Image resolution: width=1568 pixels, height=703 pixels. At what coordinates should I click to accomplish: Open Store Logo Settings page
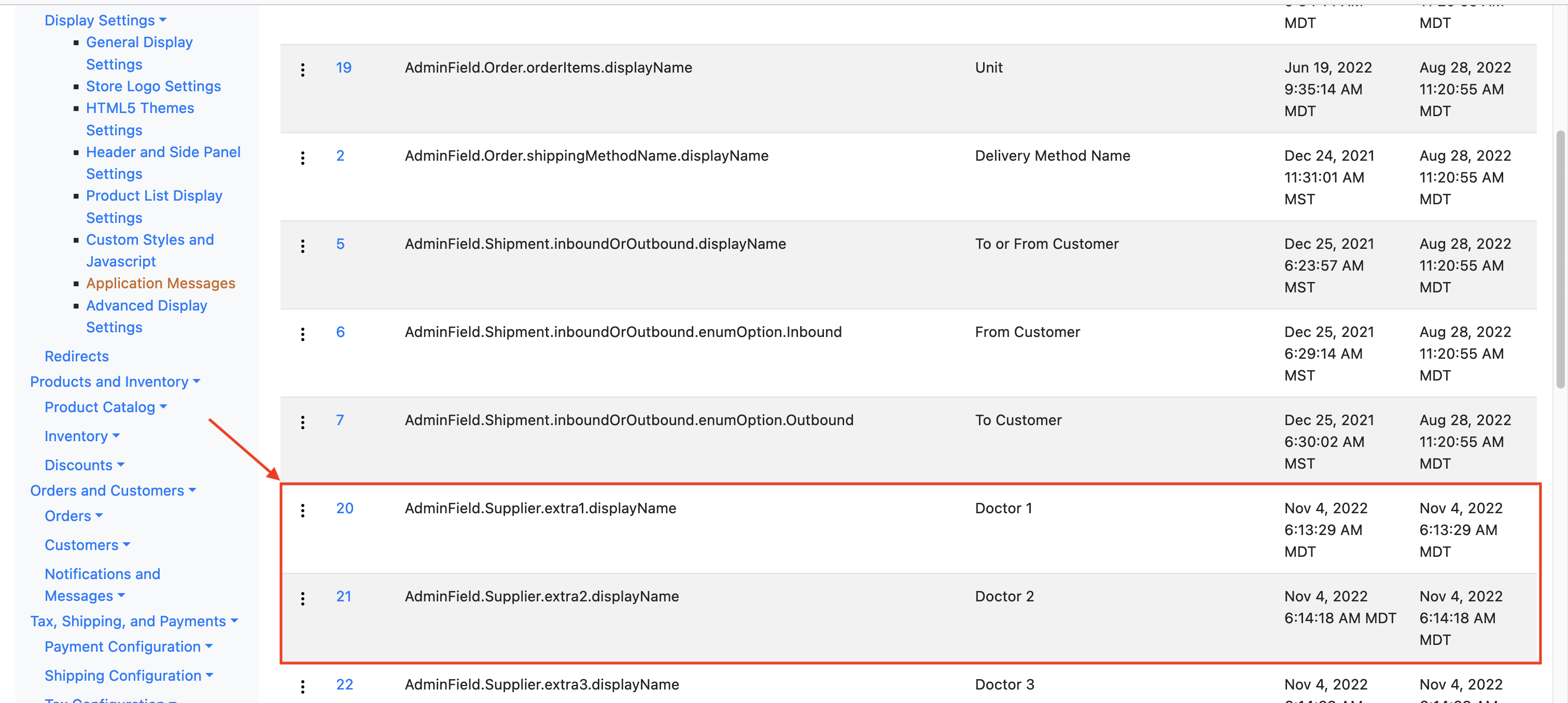point(153,87)
